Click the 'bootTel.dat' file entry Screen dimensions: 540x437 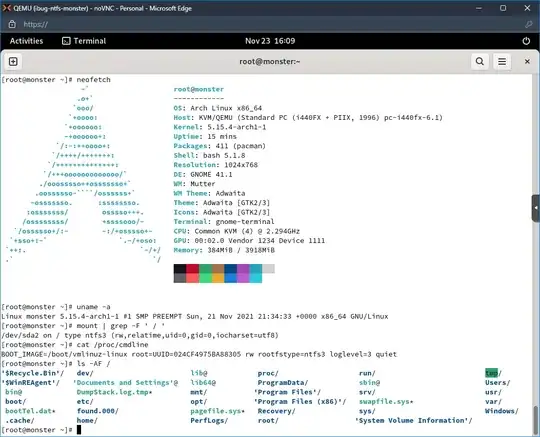[x=30, y=411]
